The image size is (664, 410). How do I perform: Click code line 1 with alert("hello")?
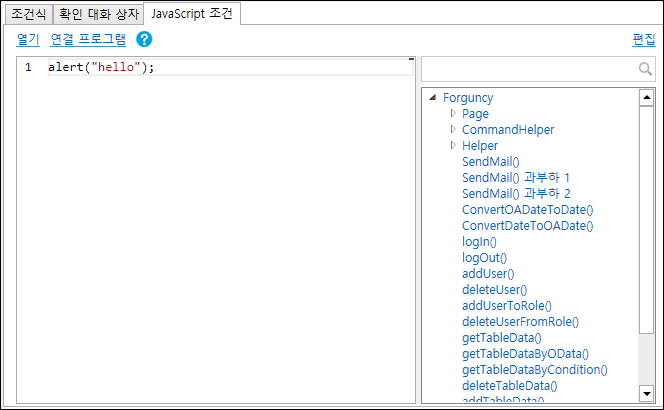101,67
